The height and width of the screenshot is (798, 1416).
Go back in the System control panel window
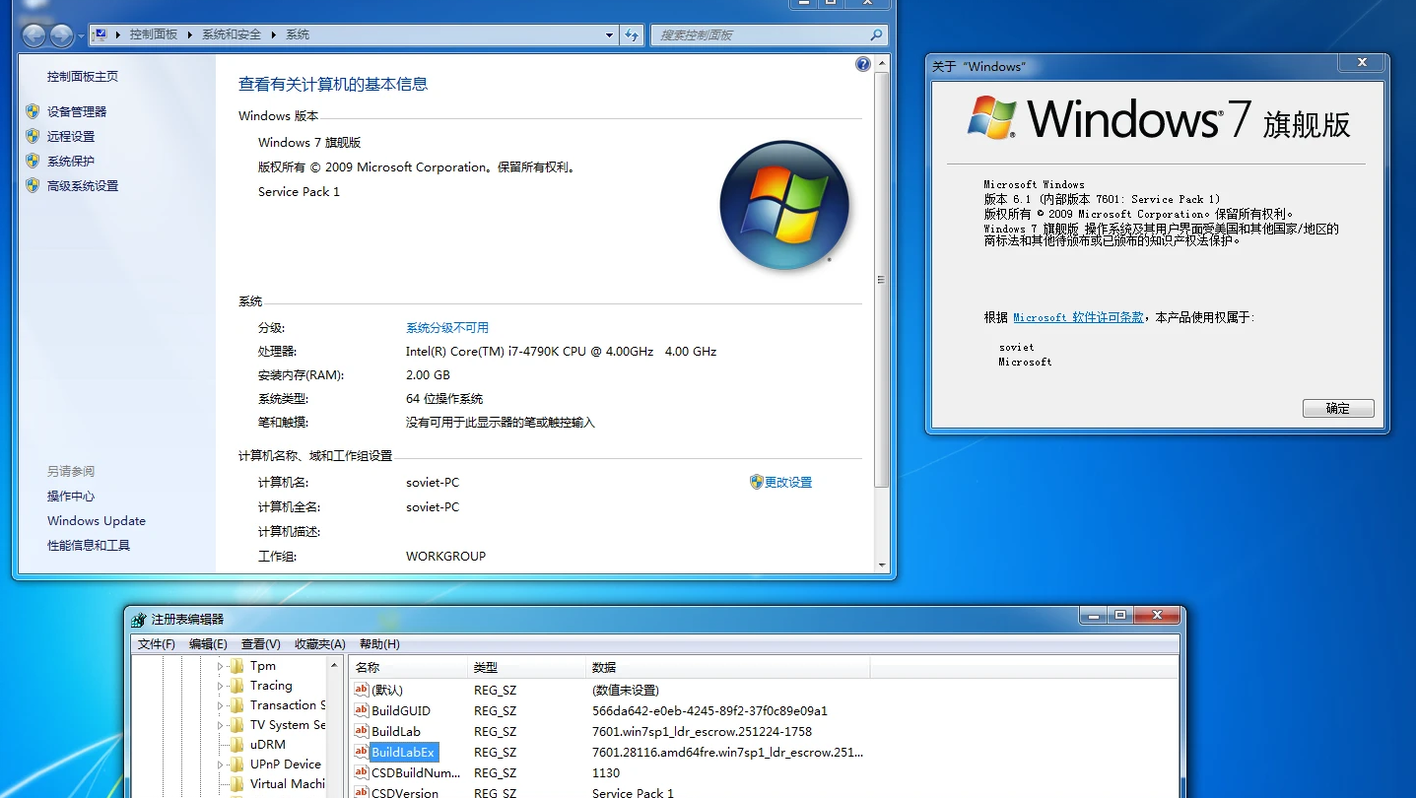point(34,35)
